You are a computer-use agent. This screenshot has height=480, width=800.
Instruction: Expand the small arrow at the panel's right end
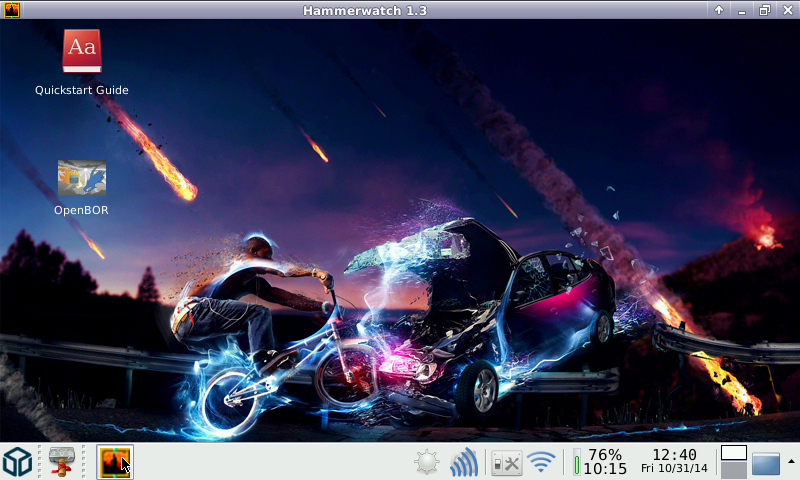(x=791, y=461)
